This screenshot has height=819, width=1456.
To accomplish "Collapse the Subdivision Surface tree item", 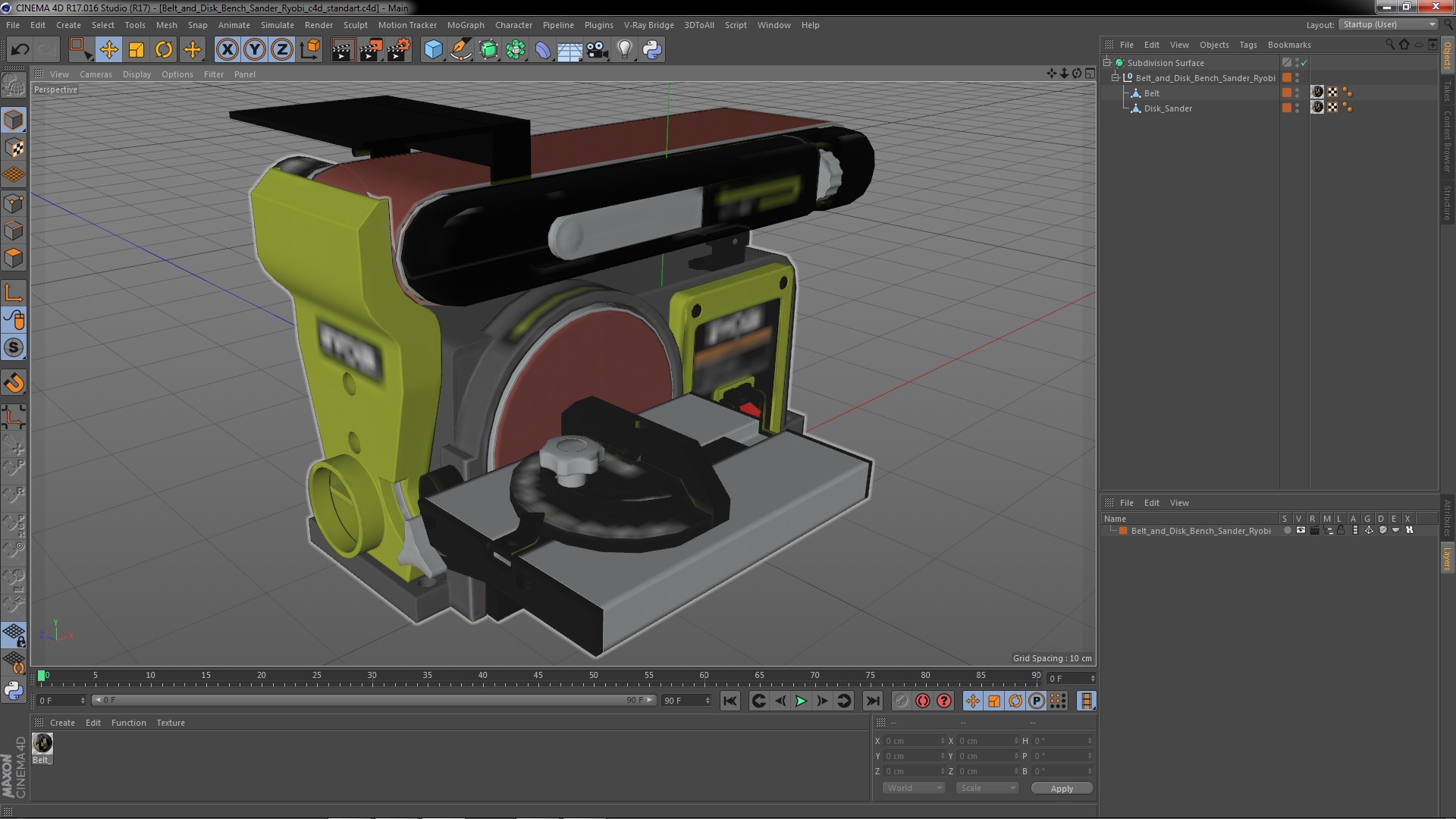I will 1107,63.
